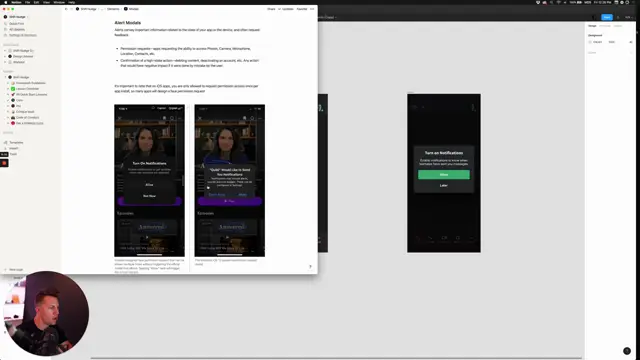This screenshot has height=360, width=640.
Task: Select the Turn on Notifications title in mockup
Action: click(444, 153)
